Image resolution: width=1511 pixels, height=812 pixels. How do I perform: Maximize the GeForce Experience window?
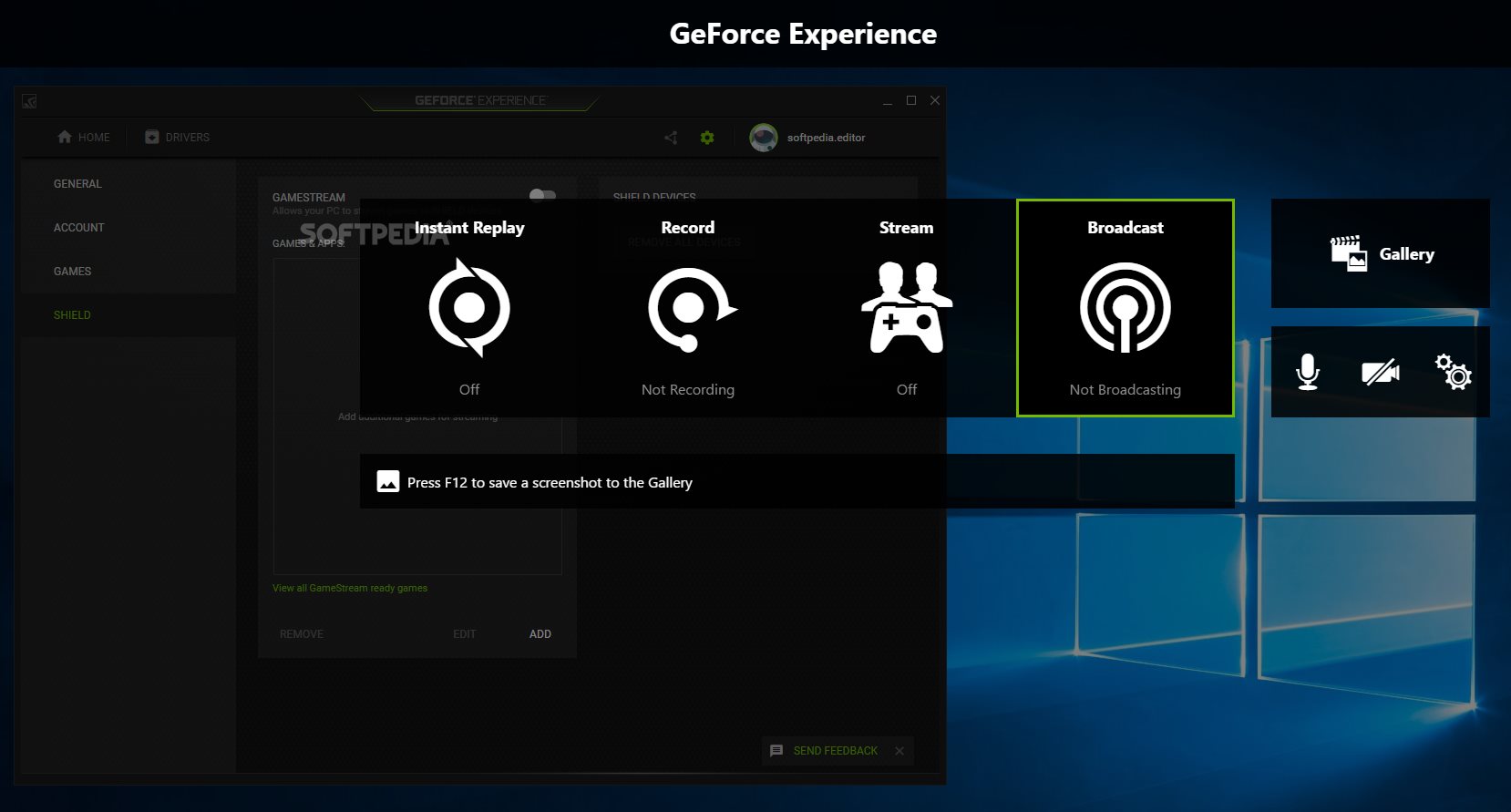[x=911, y=100]
